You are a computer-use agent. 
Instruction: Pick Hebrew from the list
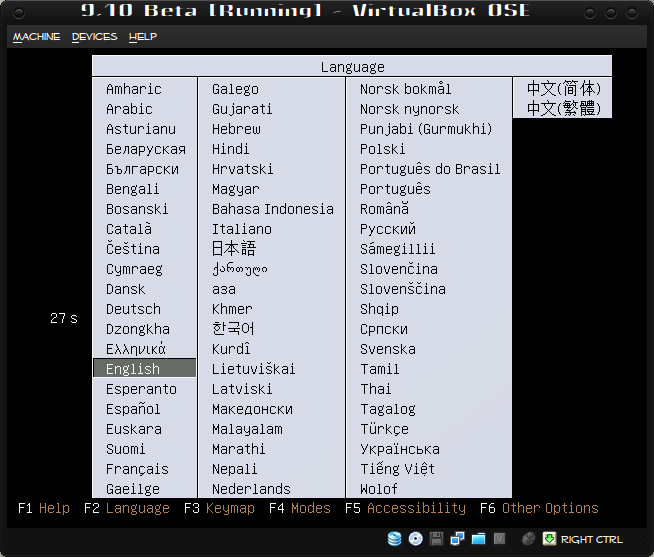point(236,129)
